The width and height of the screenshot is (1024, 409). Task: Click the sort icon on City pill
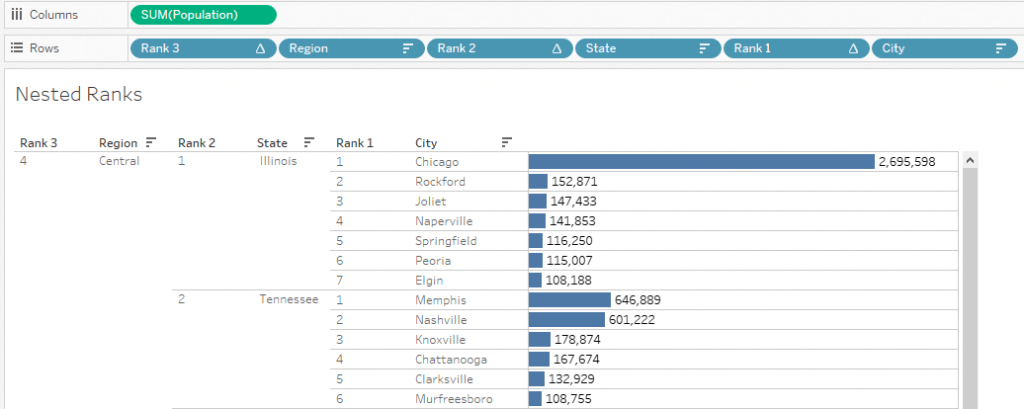coord(1000,48)
